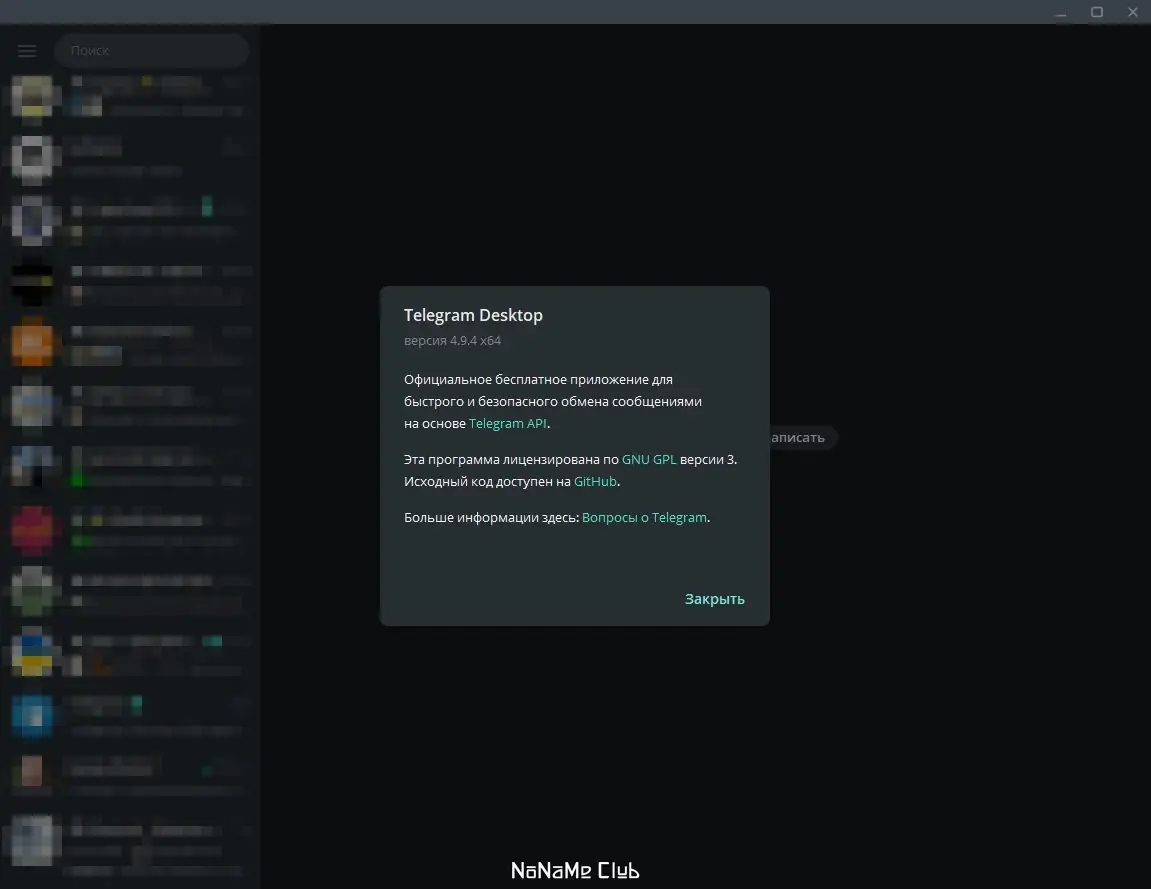Maximize the Telegram window
1151x889 pixels.
1097,12
